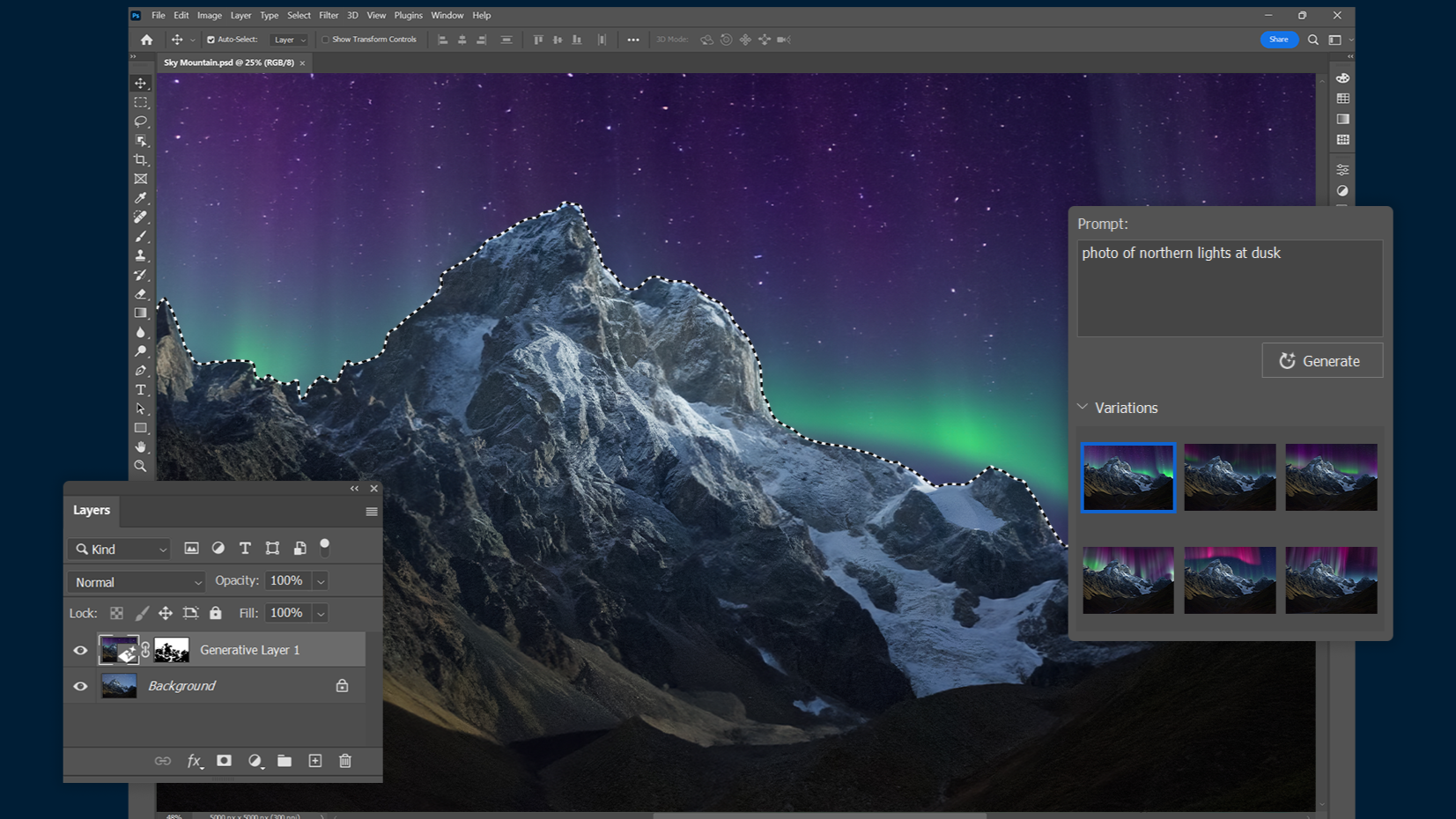The height and width of the screenshot is (819, 1456).
Task: Delete layer using trash icon
Action: pos(345,761)
